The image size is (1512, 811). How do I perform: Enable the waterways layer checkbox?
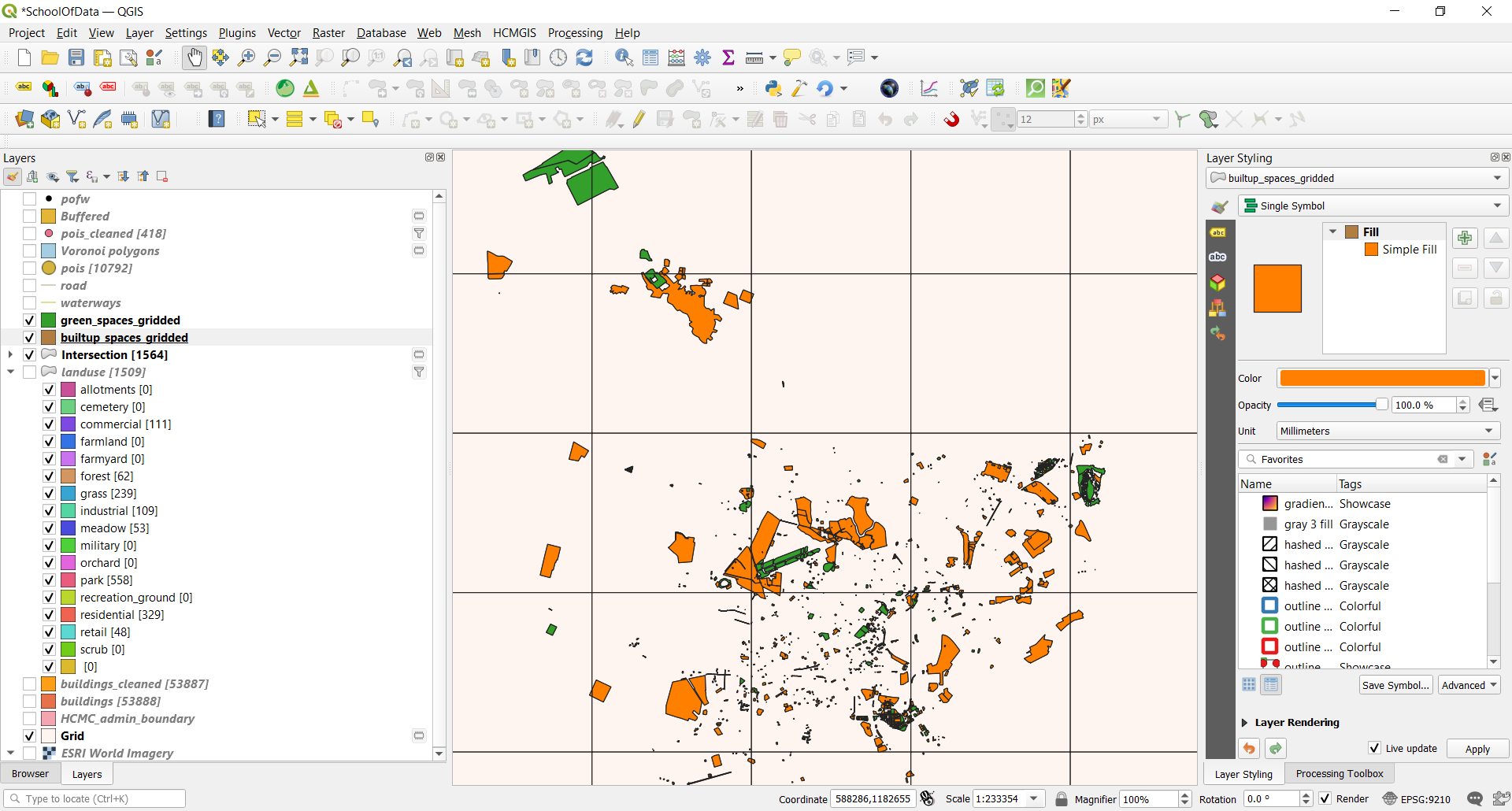[x=29, y=303]
